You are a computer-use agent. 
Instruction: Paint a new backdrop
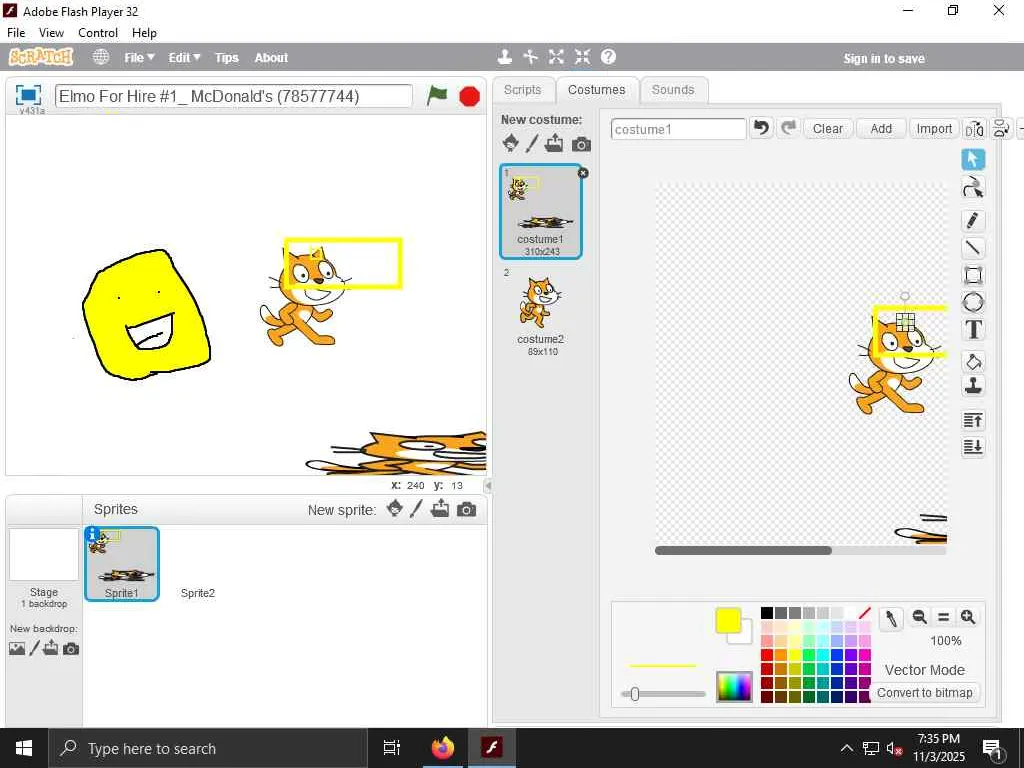[35, 648]
